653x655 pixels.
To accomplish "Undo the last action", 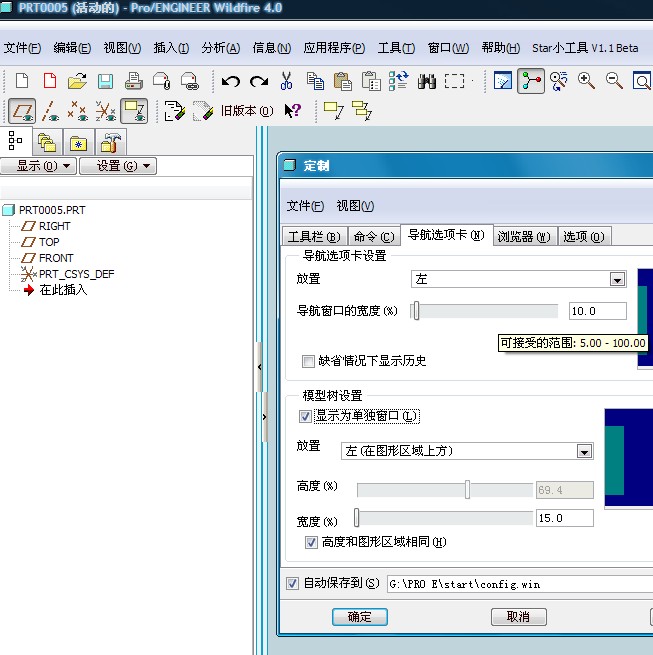I will point(230,81).
